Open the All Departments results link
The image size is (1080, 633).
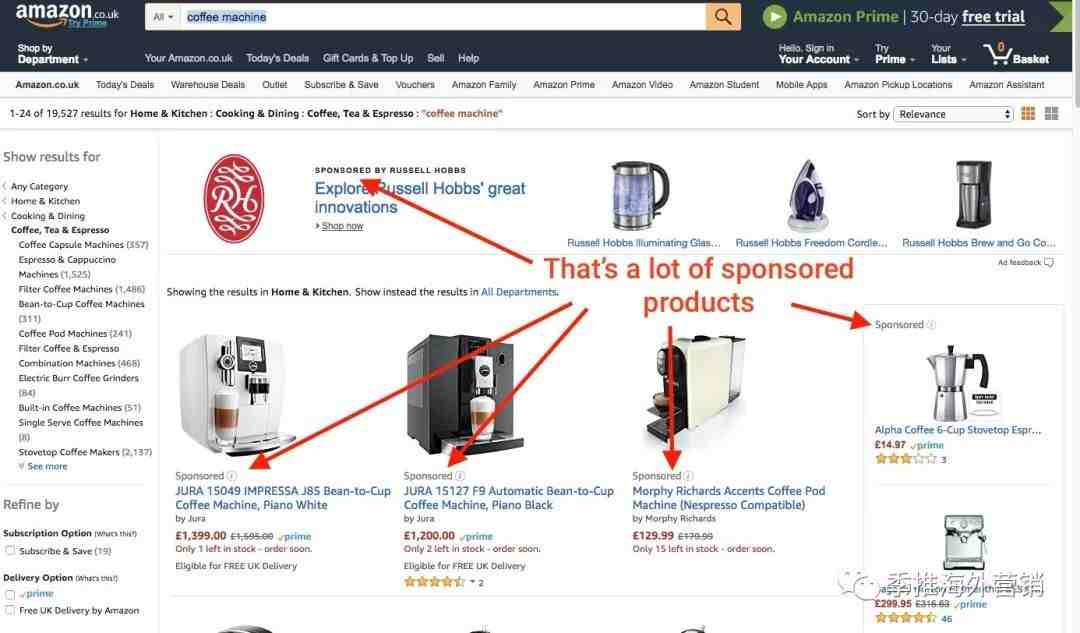tap(519, 292)
